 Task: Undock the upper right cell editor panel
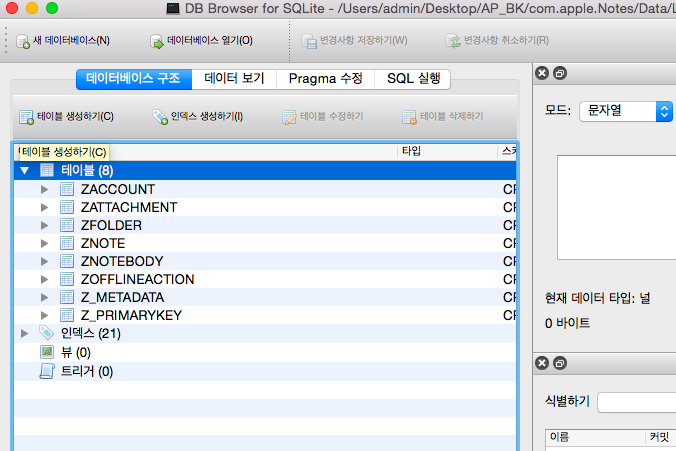point(560,73)
